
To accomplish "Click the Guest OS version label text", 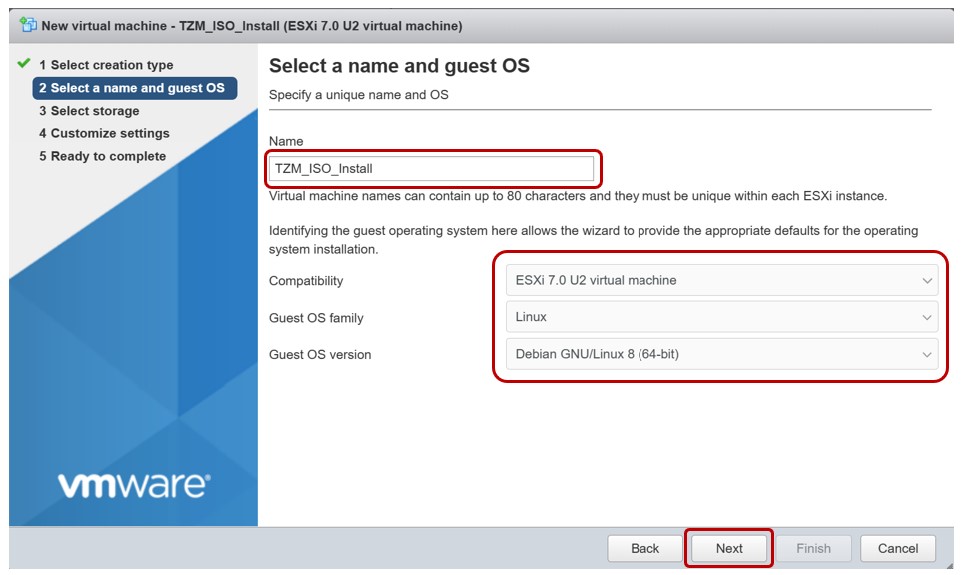I will point(319,354).
